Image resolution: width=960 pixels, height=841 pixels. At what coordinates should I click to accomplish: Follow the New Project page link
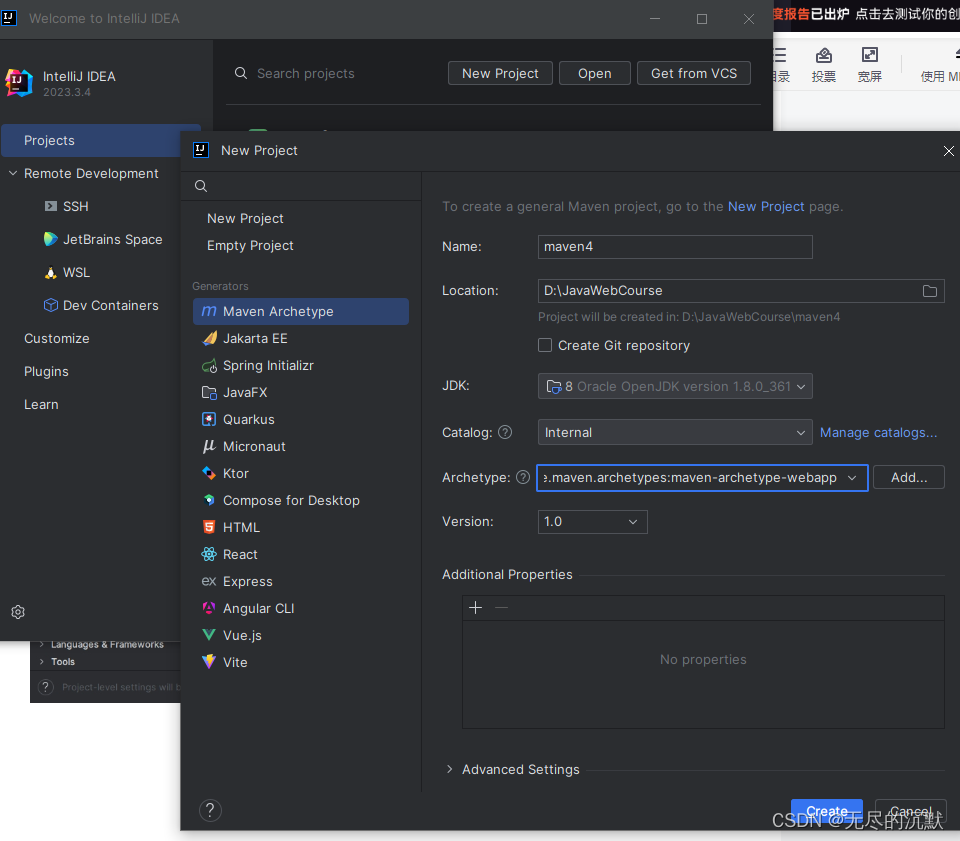click(x=765, y=206)
